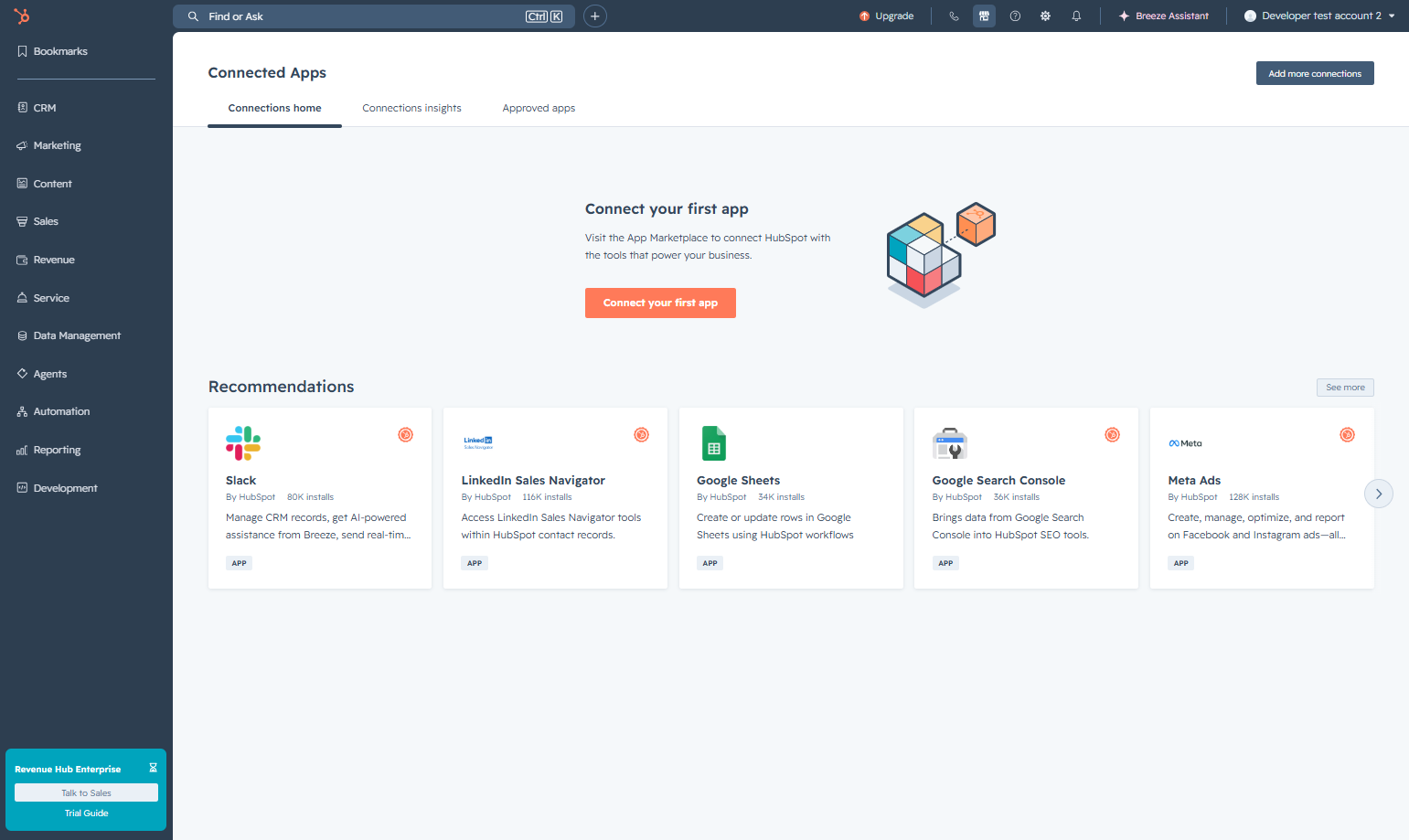
Task: Click the LinkedIn Sales Navigator logo
Action: [478, 443]
